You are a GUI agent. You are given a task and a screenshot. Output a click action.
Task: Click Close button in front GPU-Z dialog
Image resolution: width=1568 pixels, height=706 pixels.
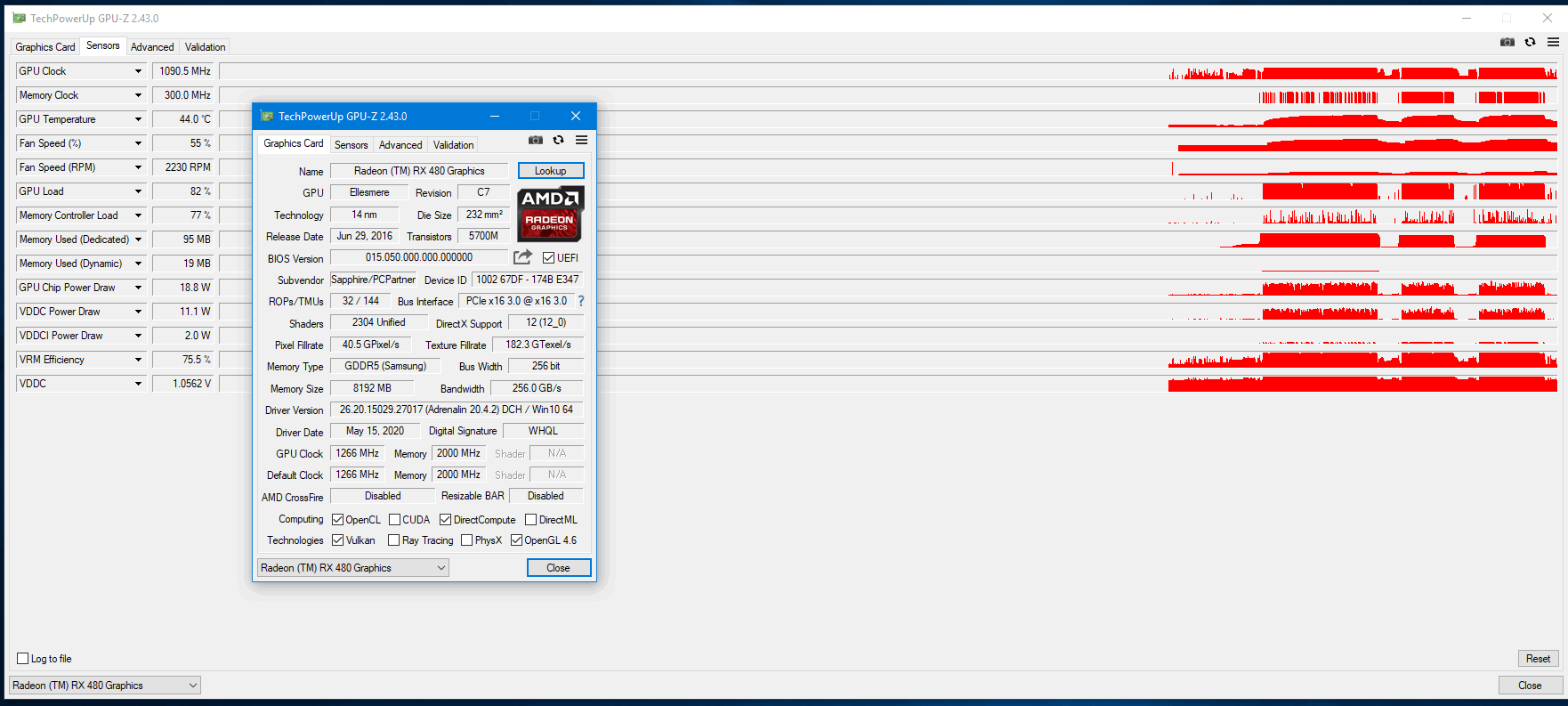coord(558,568)
